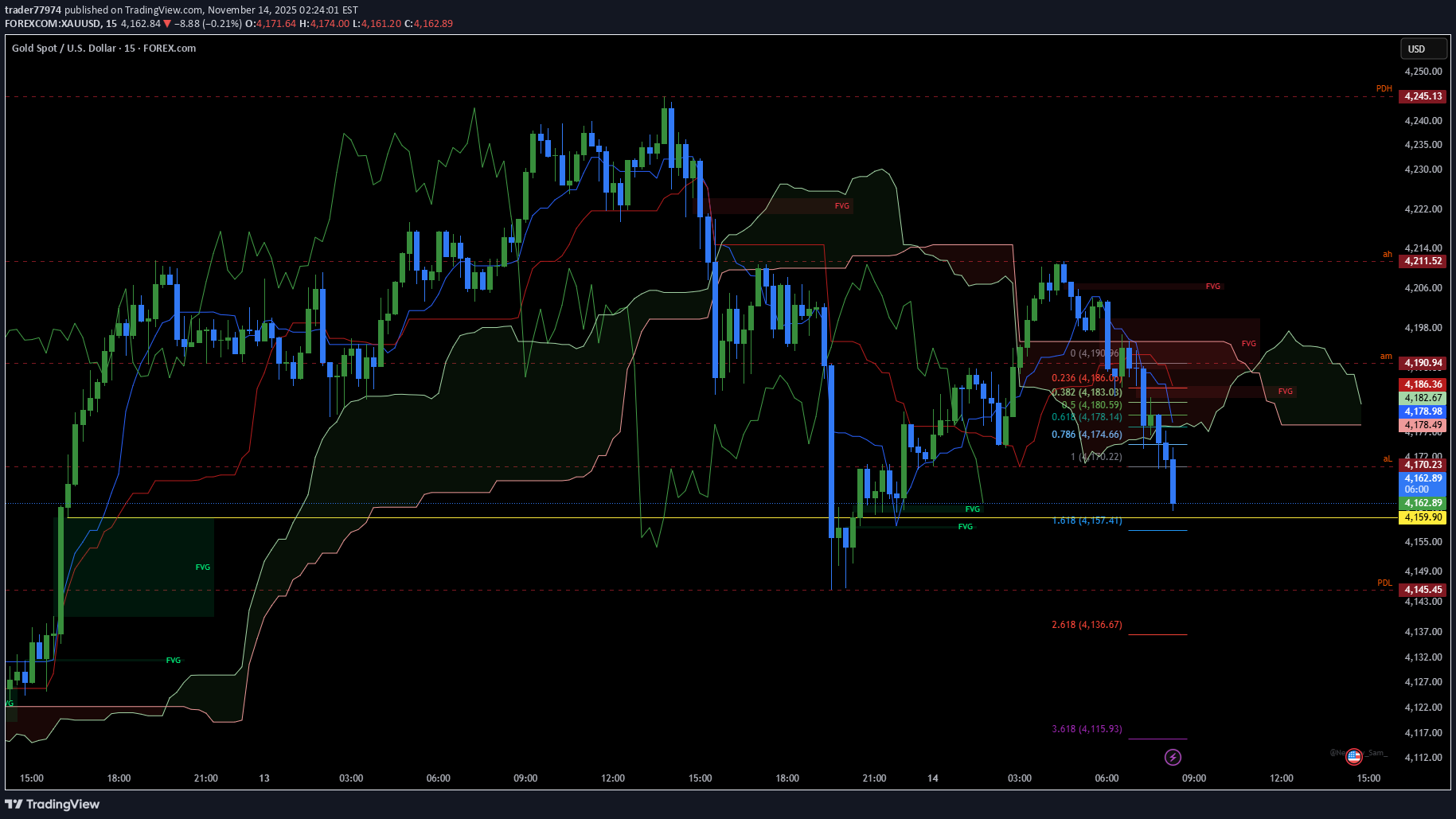
Task: Click the green 4,162.89 price label
Action: tap(1422, 503)
